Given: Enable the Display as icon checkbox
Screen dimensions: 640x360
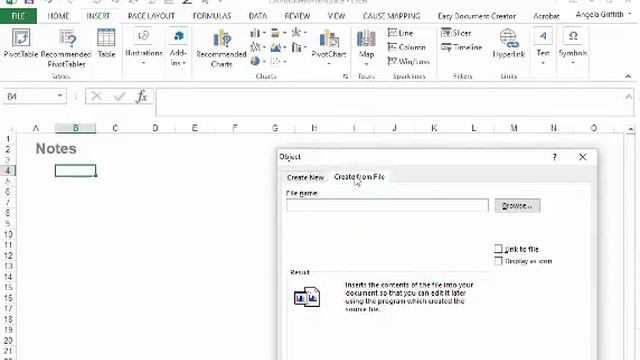Looking at the screenshot, I should [x=498, y=261].
